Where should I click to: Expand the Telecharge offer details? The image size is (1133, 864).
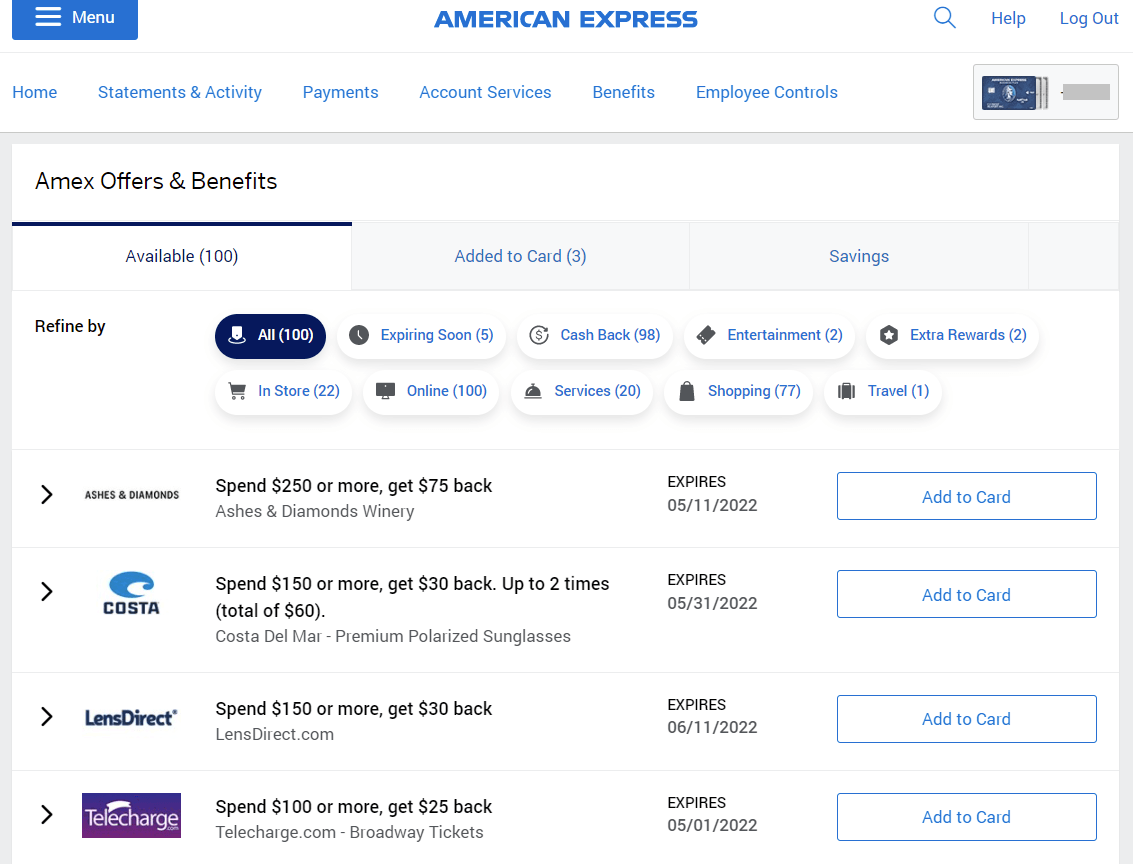coord(46,815)
